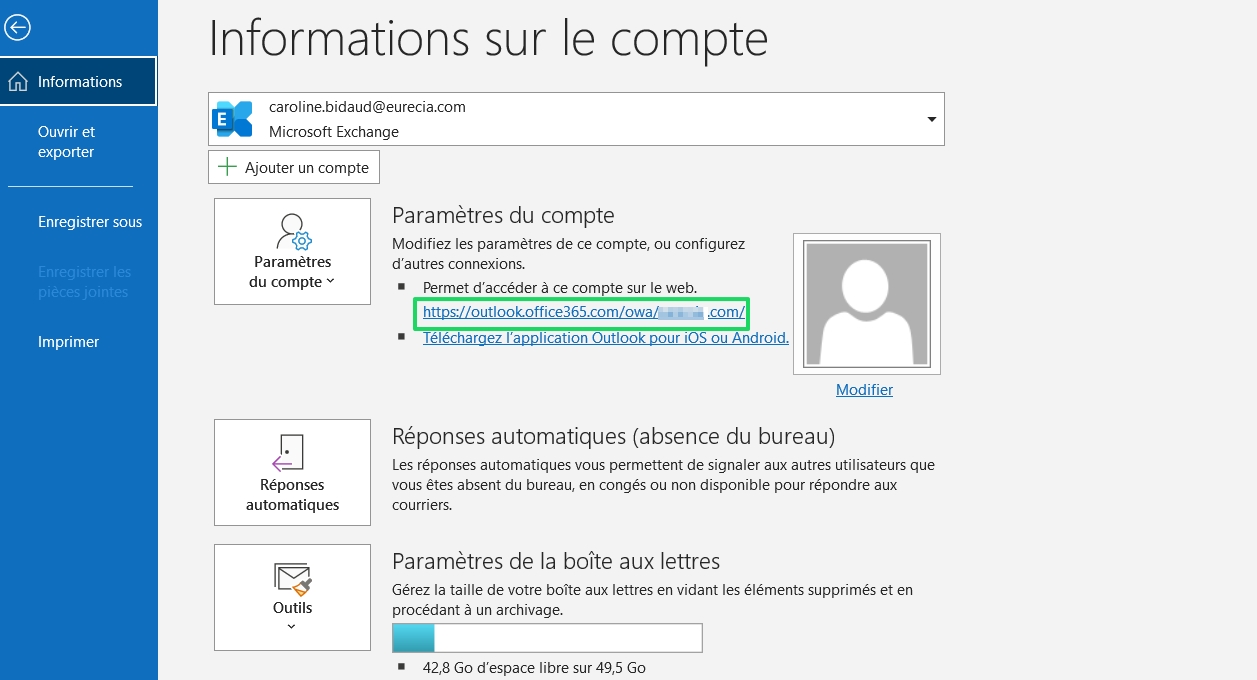Click the Microsoft Exchange account icon

pos(235,119)
